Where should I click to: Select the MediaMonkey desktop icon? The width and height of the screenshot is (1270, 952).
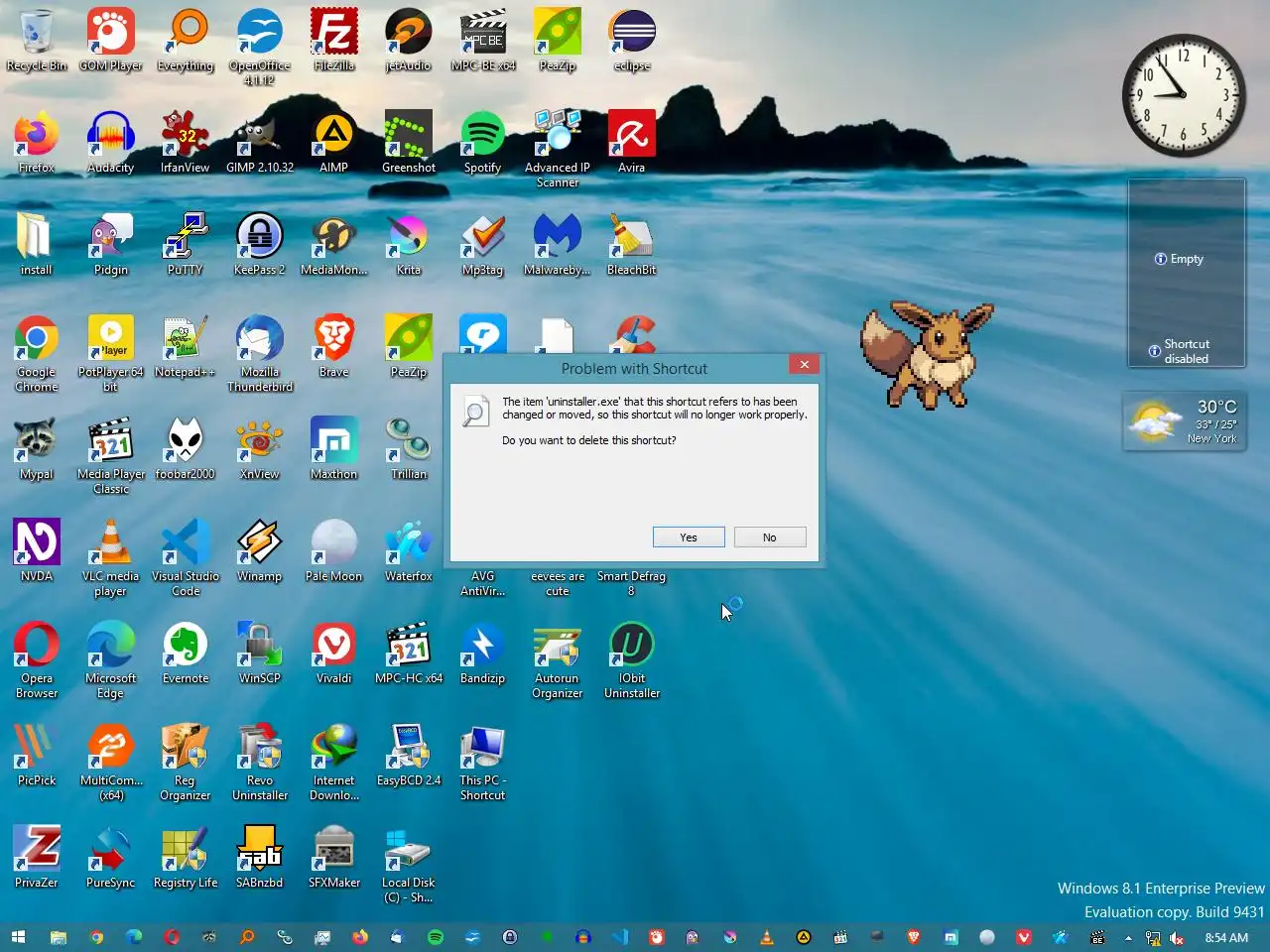tap(334, 244)
